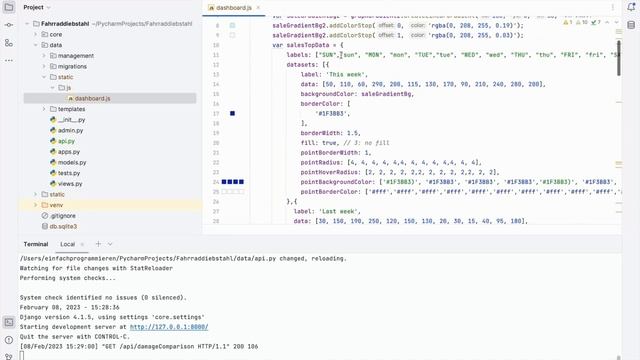Select the Local terminal tab
Viewport: 640px width, 360px height.
click(67, 244)
